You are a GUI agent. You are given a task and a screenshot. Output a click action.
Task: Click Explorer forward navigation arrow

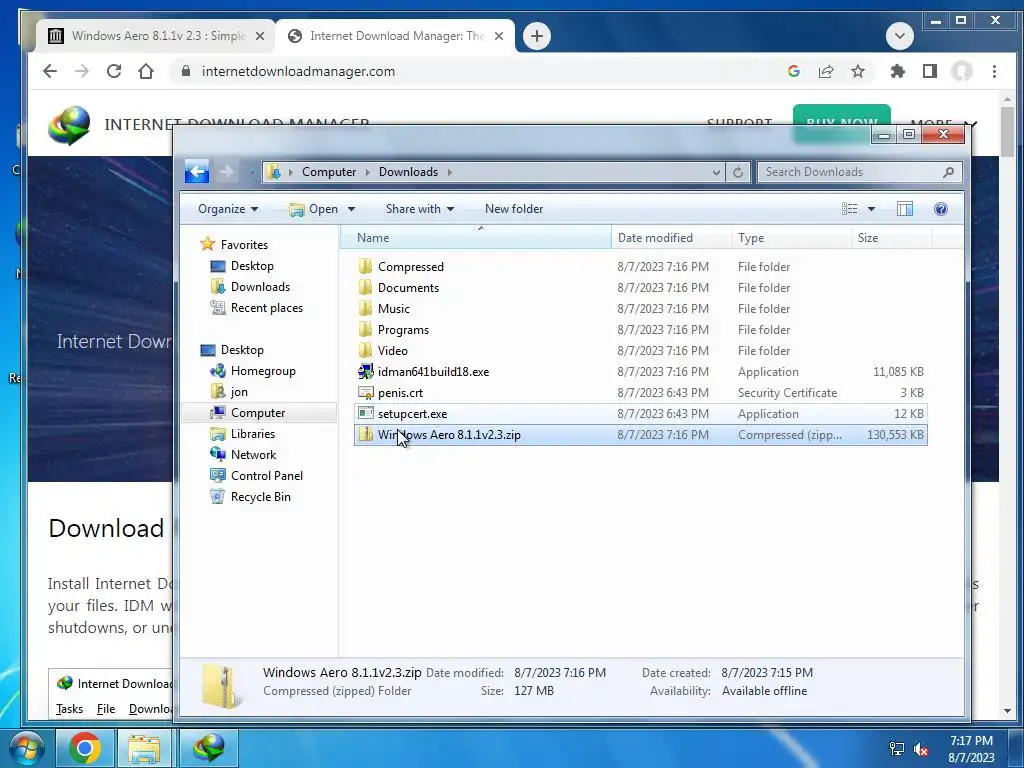(x=226, y=172)
